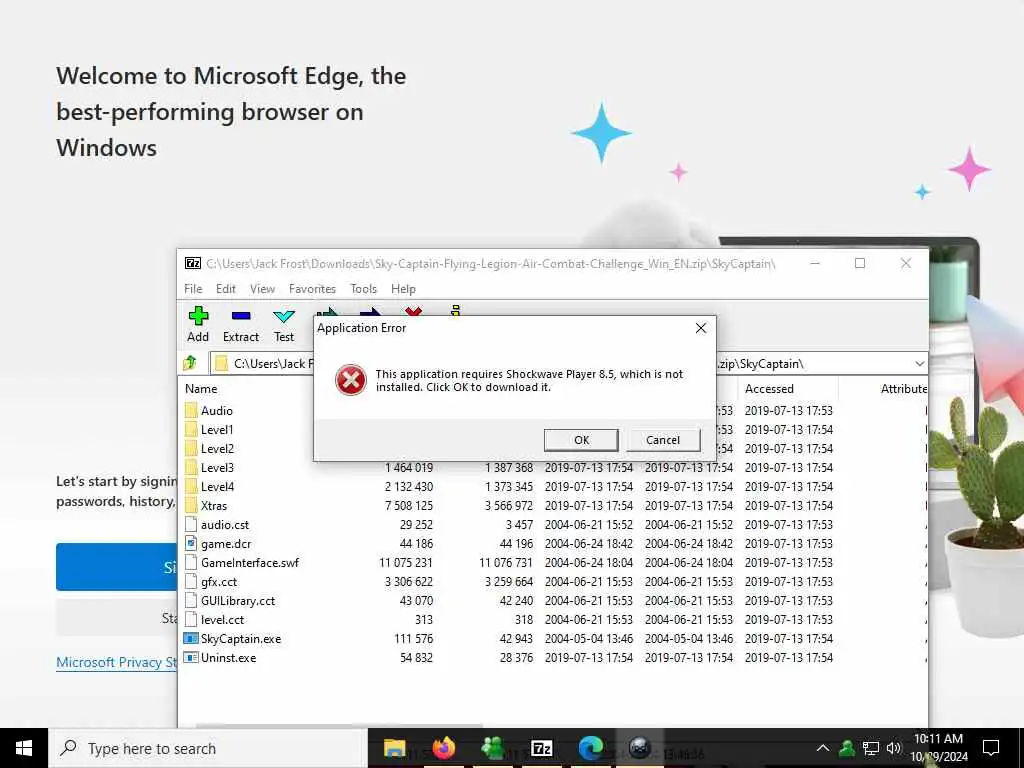The height and width of the screenshot is (768, 1024).
Task: Click the Test checkmark toolbar icon
Action: (x=283, y=317)
